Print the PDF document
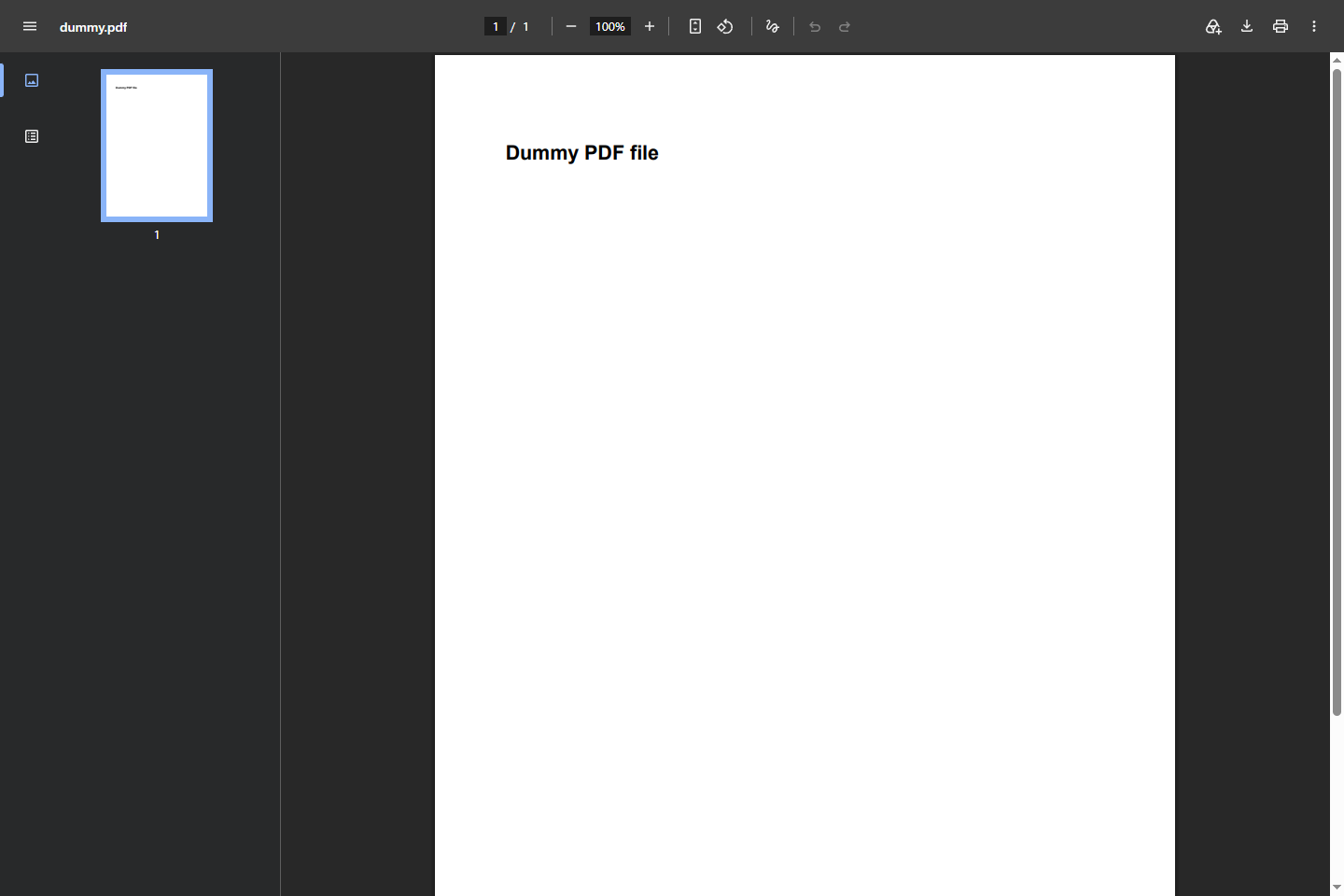Image resolution: width=1344 pixels, height=896 pixels. pyautogui.click(x=1281, y=26)
